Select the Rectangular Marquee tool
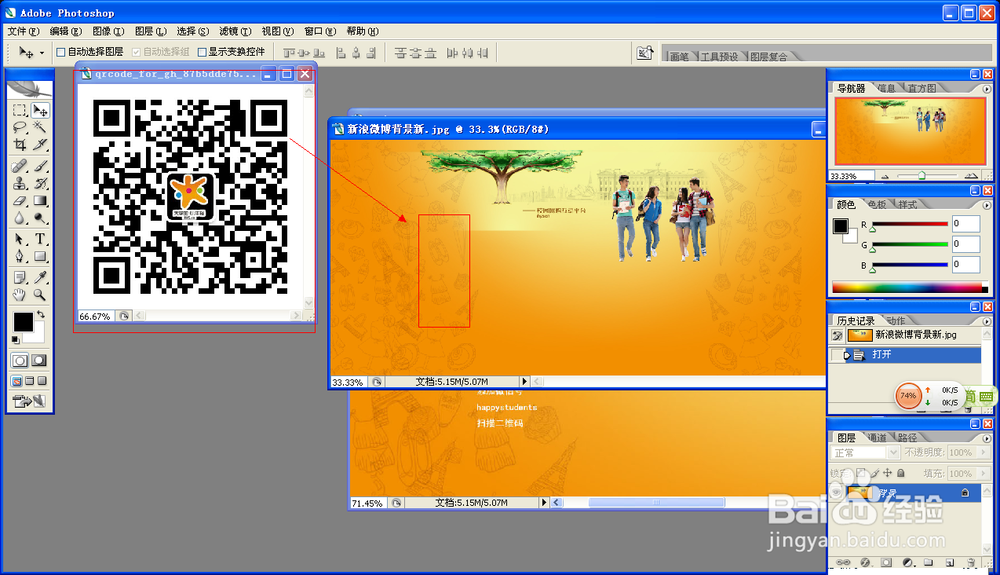1000x575 pixels. 20,110
